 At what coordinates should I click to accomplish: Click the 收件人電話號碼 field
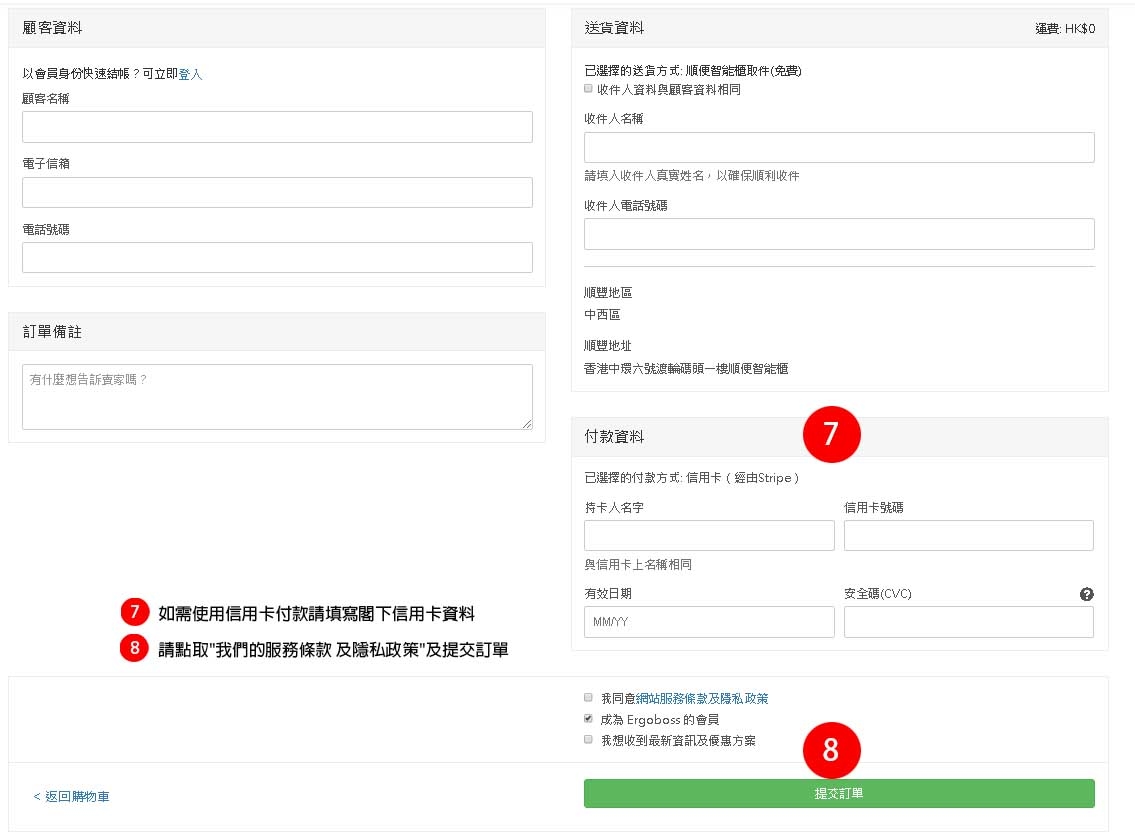(x=839, y=234)
